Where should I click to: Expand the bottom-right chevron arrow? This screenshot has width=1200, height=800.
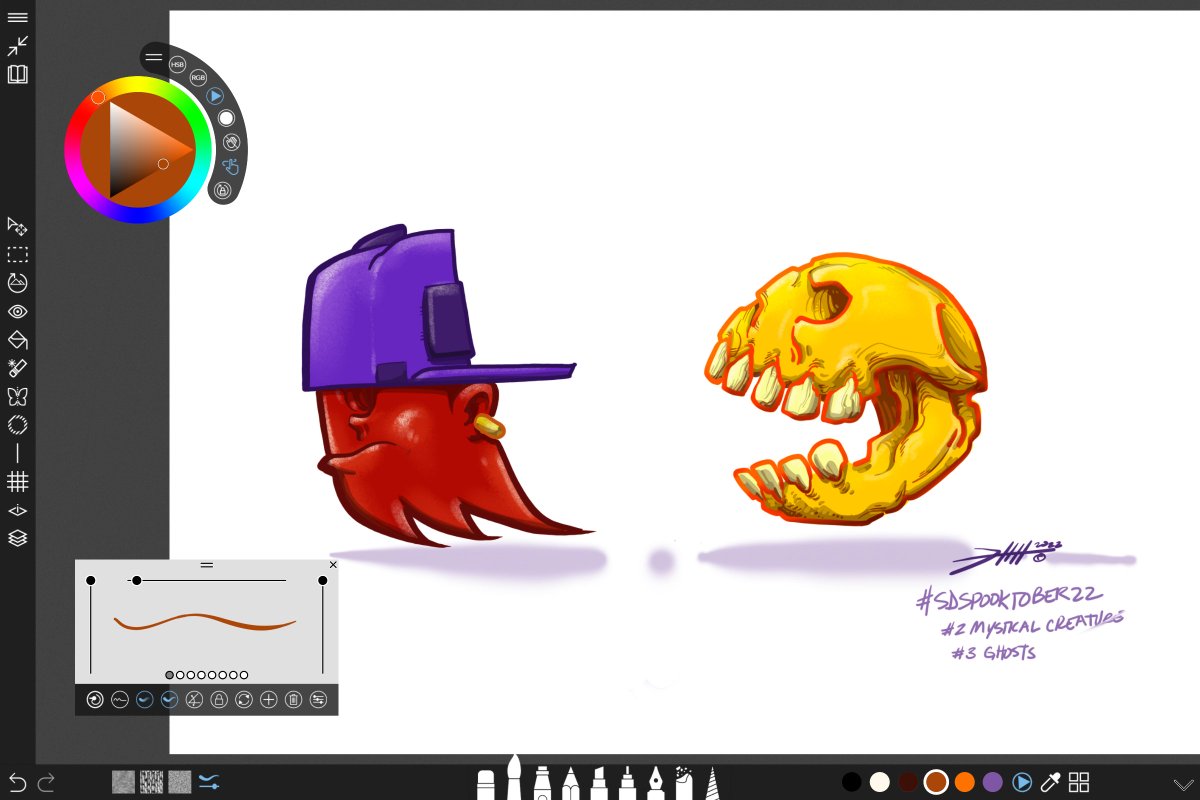click(x=1183, y=784)
